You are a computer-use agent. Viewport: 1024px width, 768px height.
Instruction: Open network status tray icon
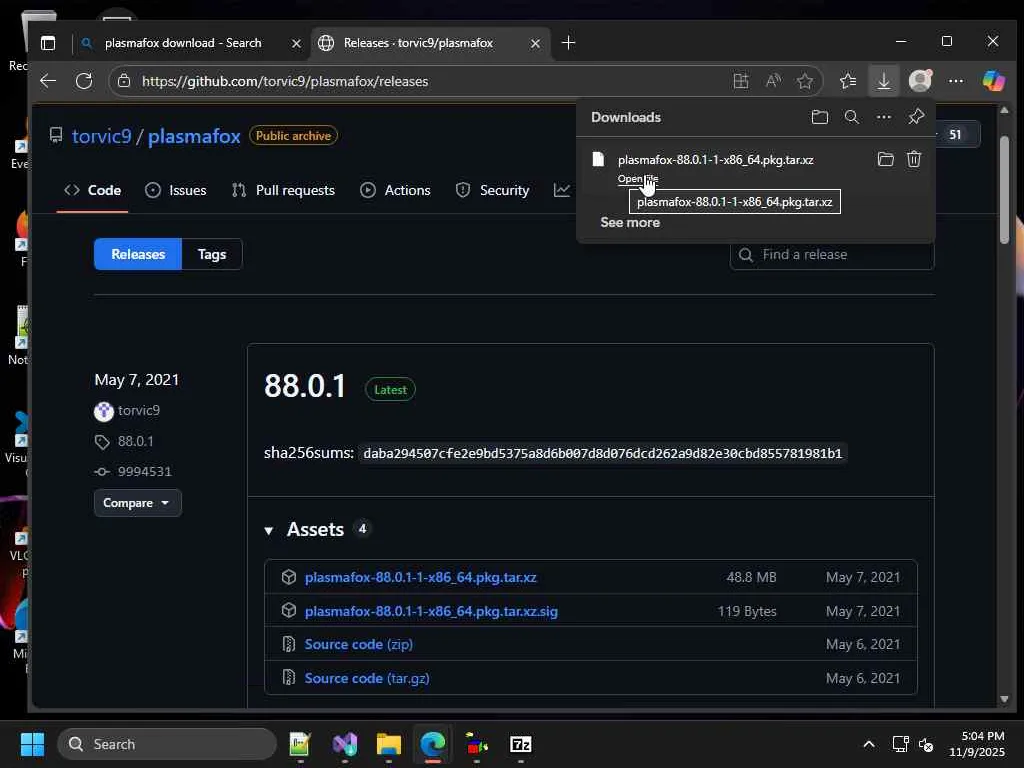point(901,744)
